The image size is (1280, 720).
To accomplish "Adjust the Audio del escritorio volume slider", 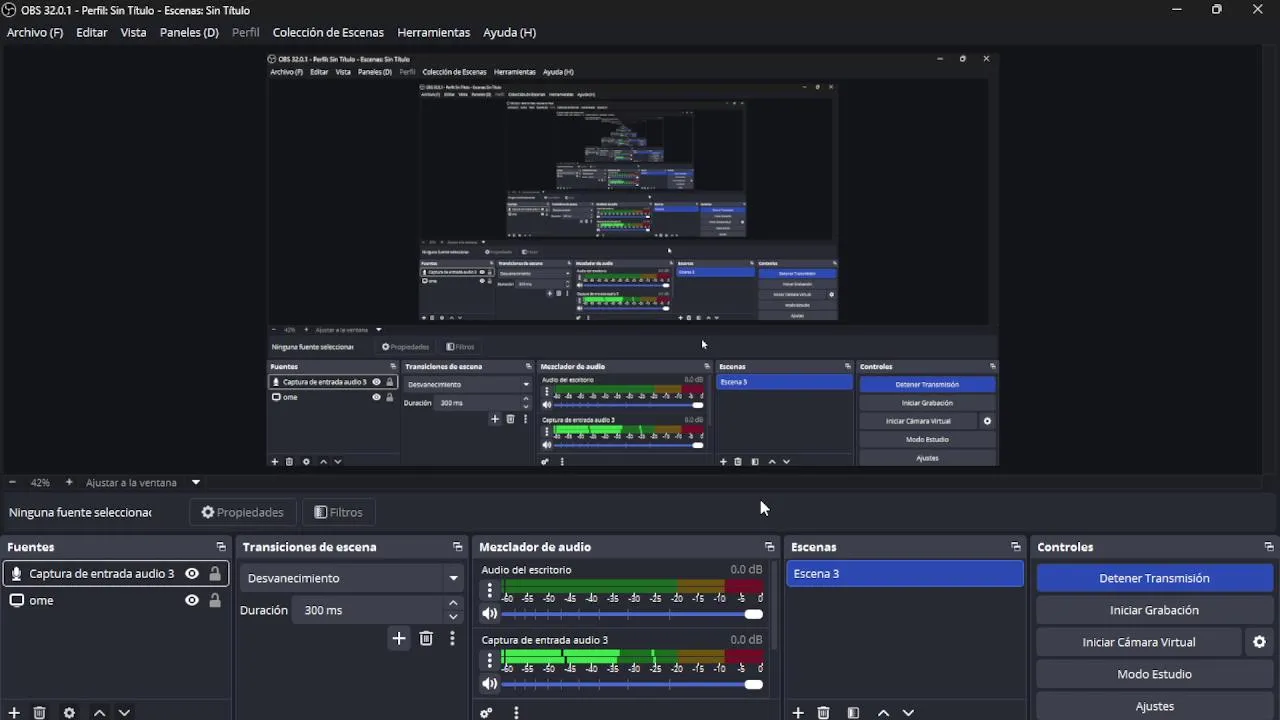I will 632,614.
